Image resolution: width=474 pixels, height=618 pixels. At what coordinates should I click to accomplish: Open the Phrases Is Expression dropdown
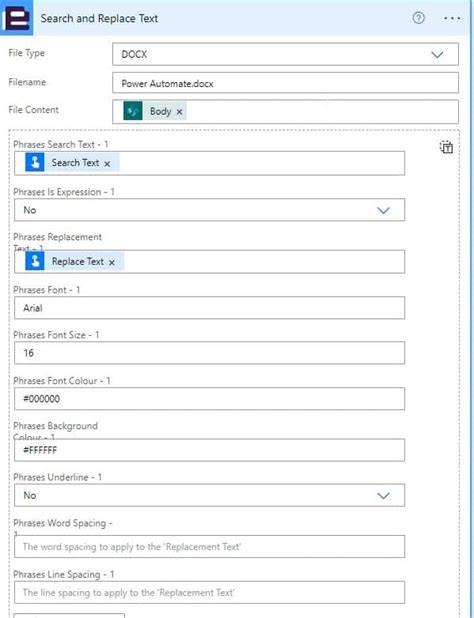point(209,210)
